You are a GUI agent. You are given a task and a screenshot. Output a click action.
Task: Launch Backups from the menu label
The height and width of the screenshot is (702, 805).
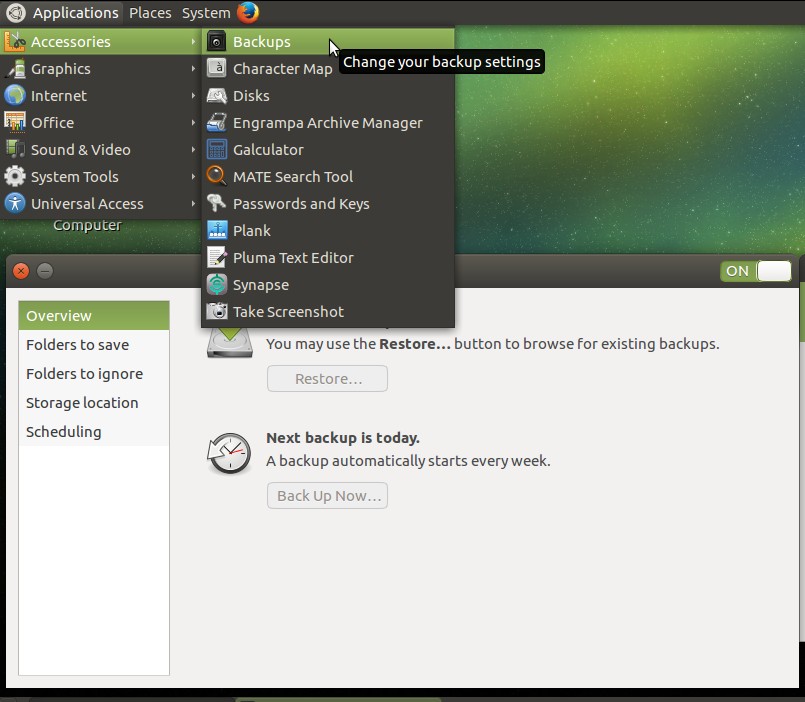tap(262, 42)
